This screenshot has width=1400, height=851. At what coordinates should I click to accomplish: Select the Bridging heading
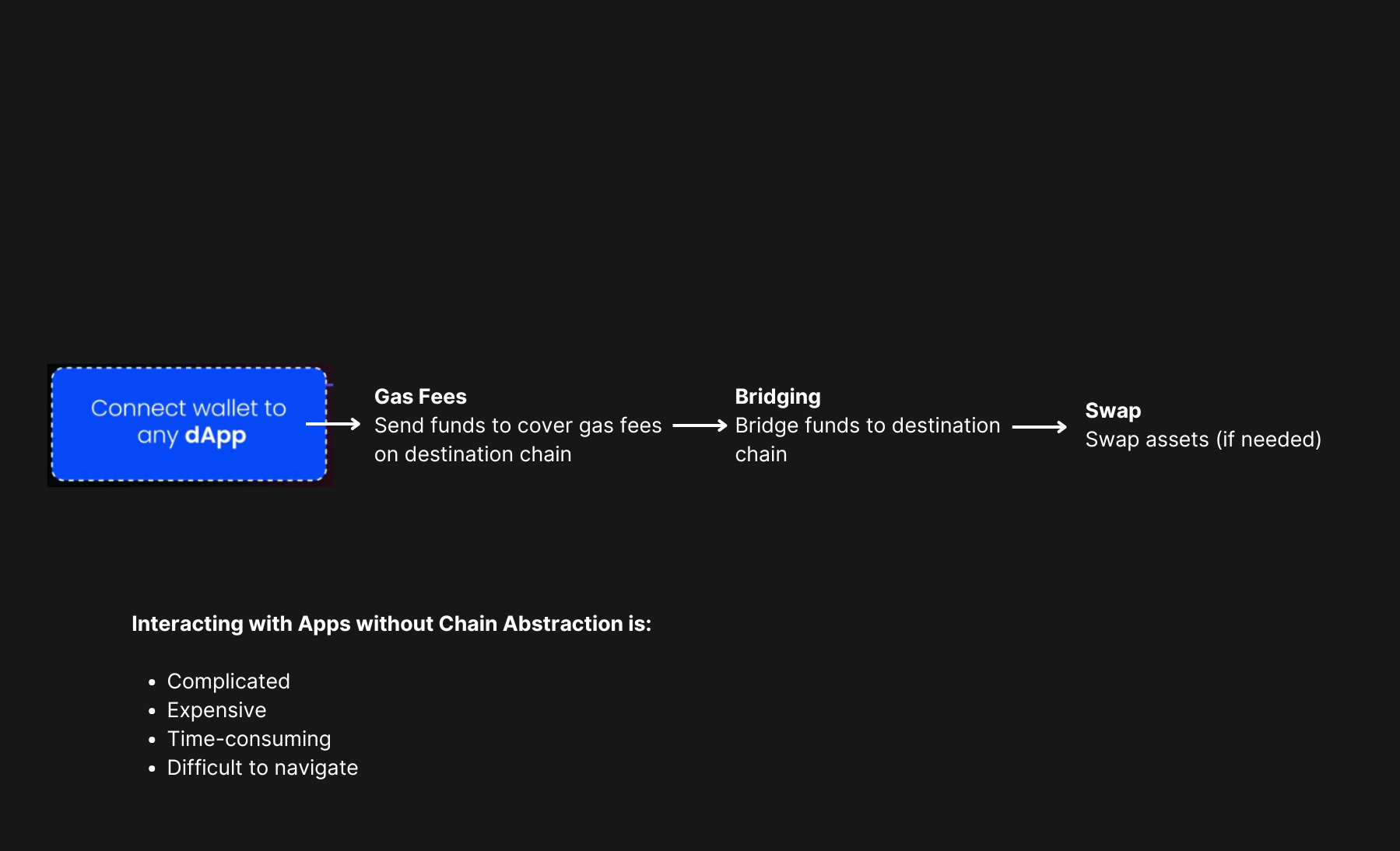point(777,397)
